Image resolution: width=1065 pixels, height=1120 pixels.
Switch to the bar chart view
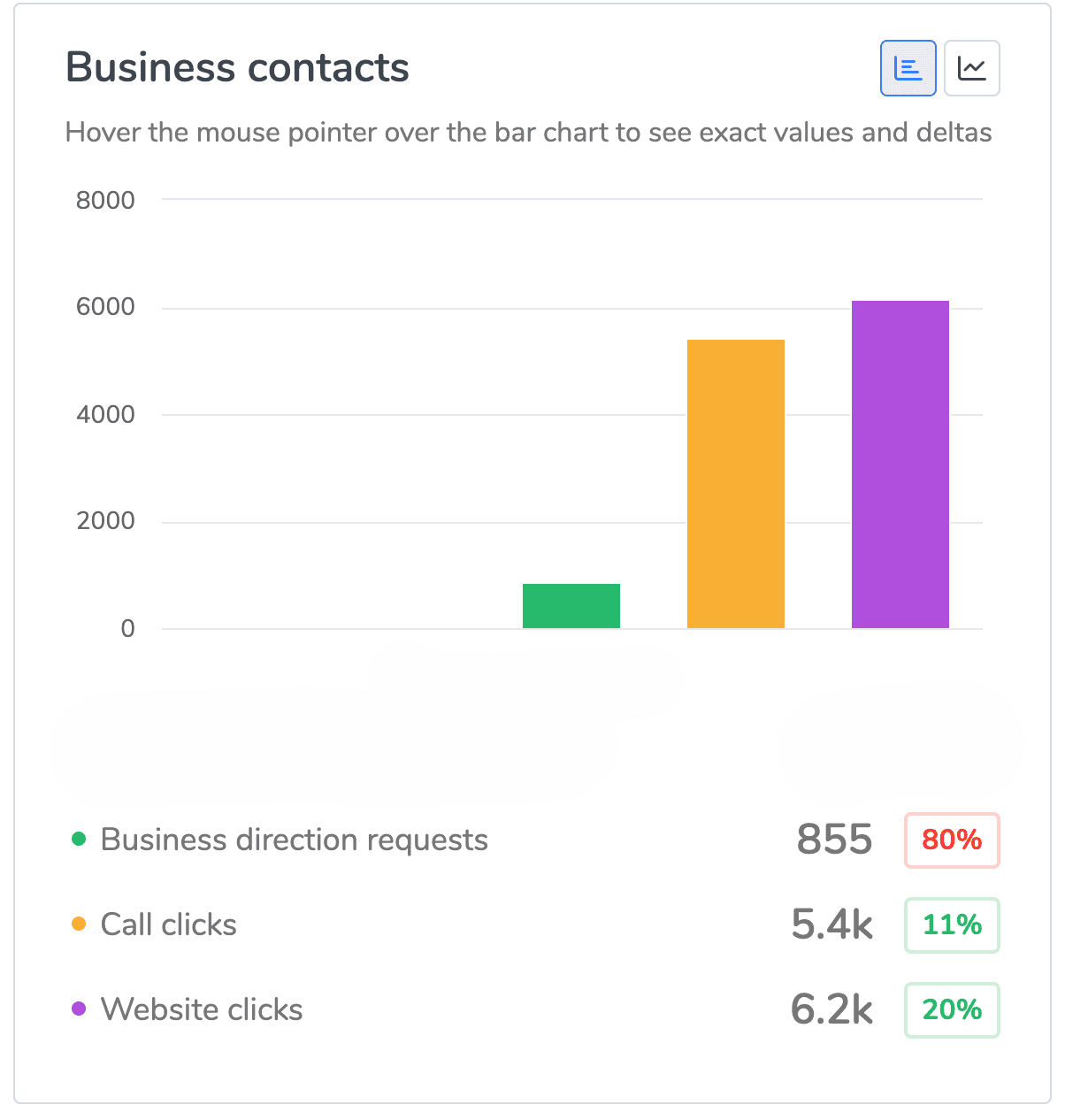(x=908, y=68)
